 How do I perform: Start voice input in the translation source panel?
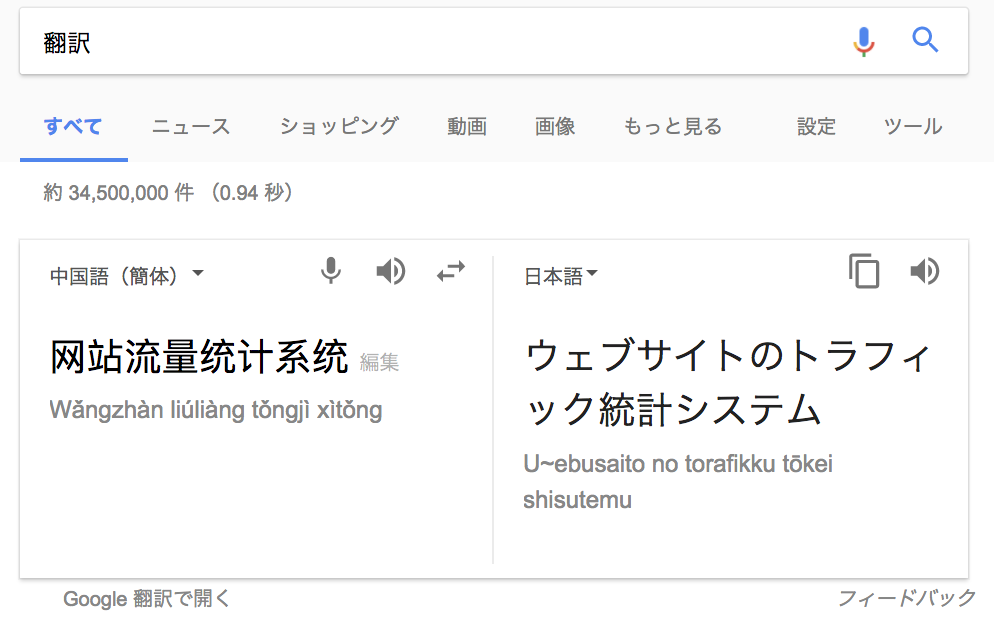[330, 271]
